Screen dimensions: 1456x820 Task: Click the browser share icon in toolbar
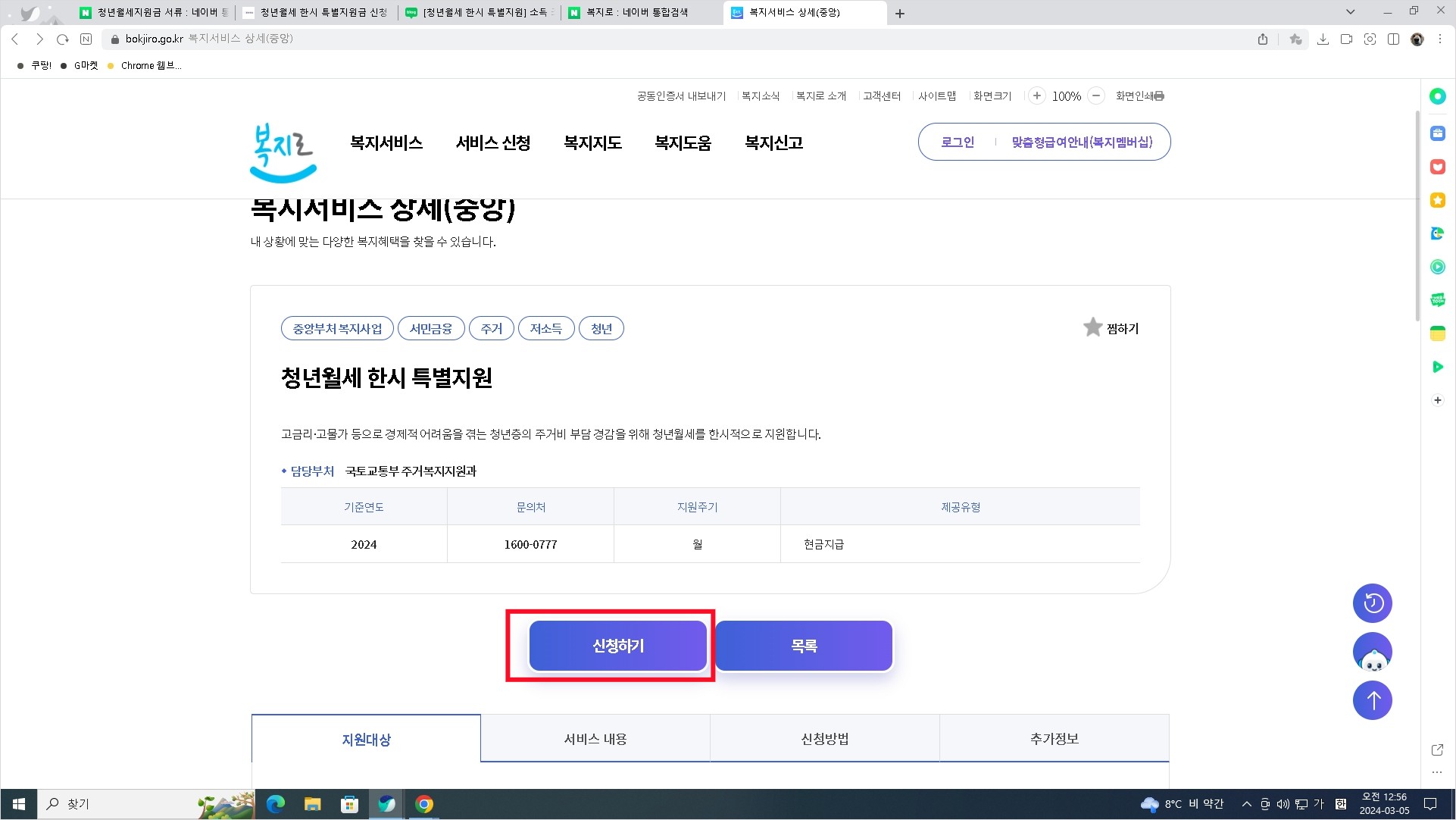point(1262,39)
